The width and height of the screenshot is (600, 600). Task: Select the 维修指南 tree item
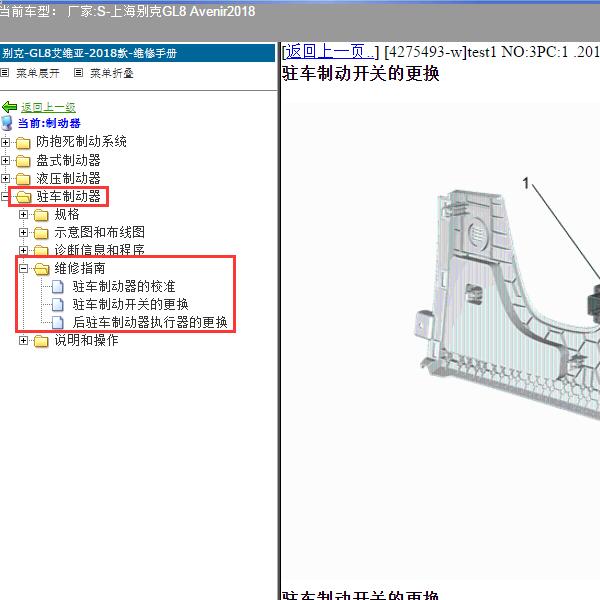point(80,268)
